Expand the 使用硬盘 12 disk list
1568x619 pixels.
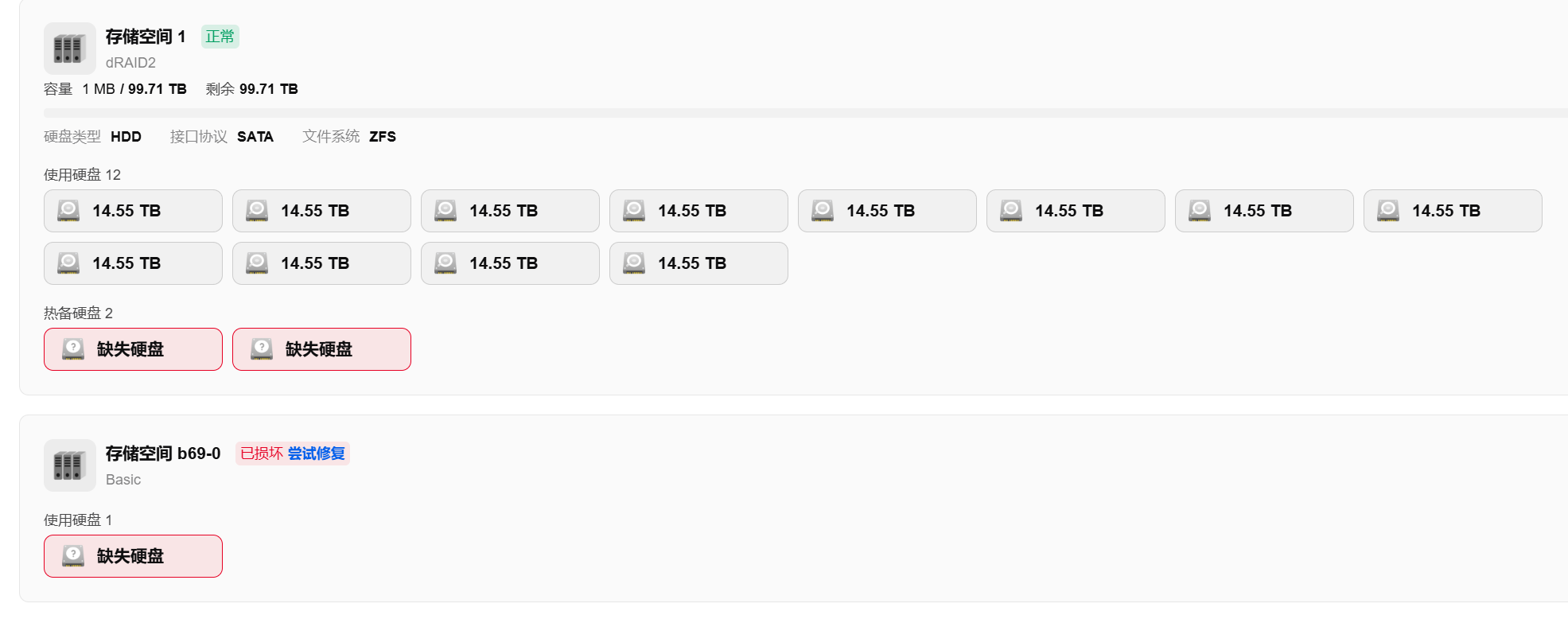coord(81,174)
